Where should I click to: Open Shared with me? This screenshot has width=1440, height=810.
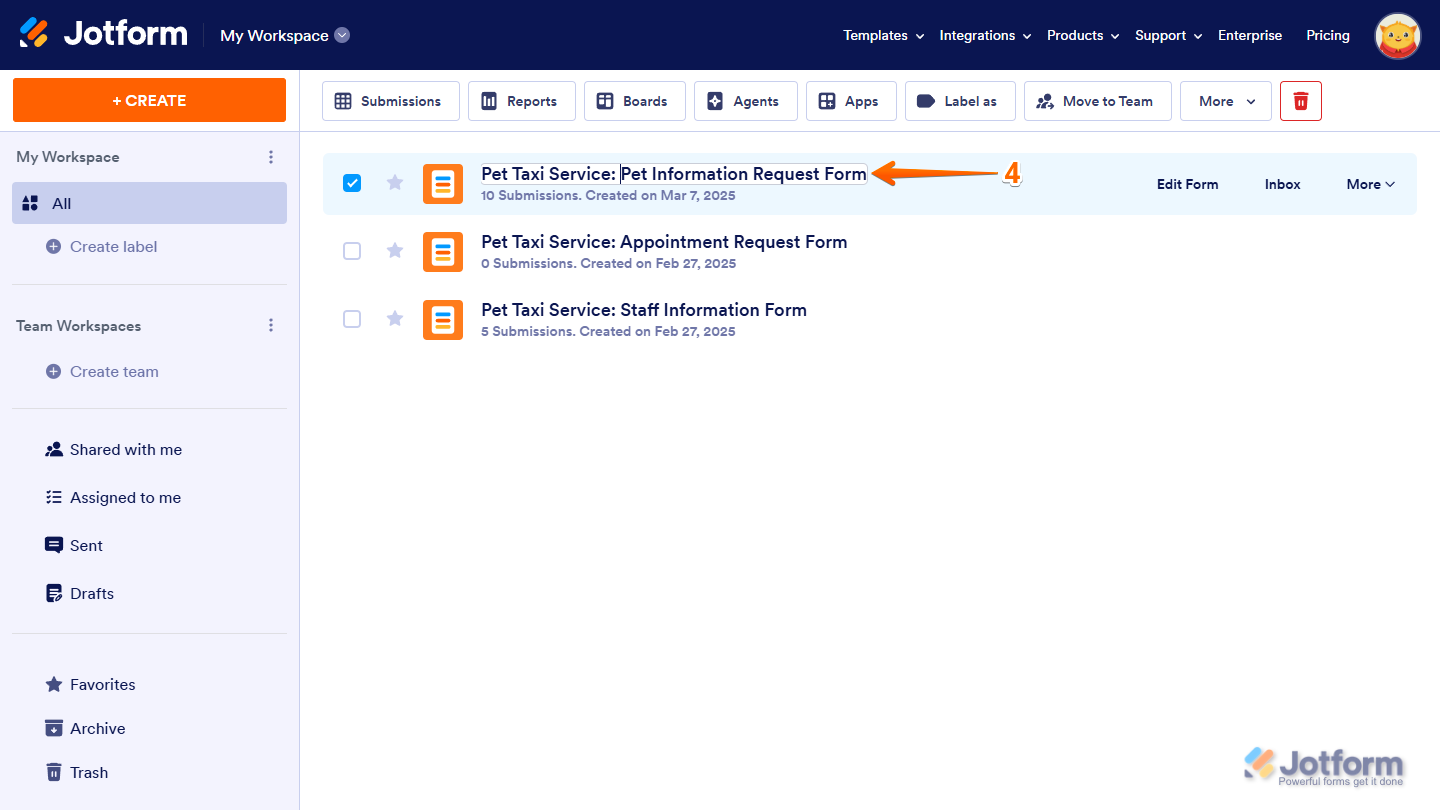[x=114, y=450]
